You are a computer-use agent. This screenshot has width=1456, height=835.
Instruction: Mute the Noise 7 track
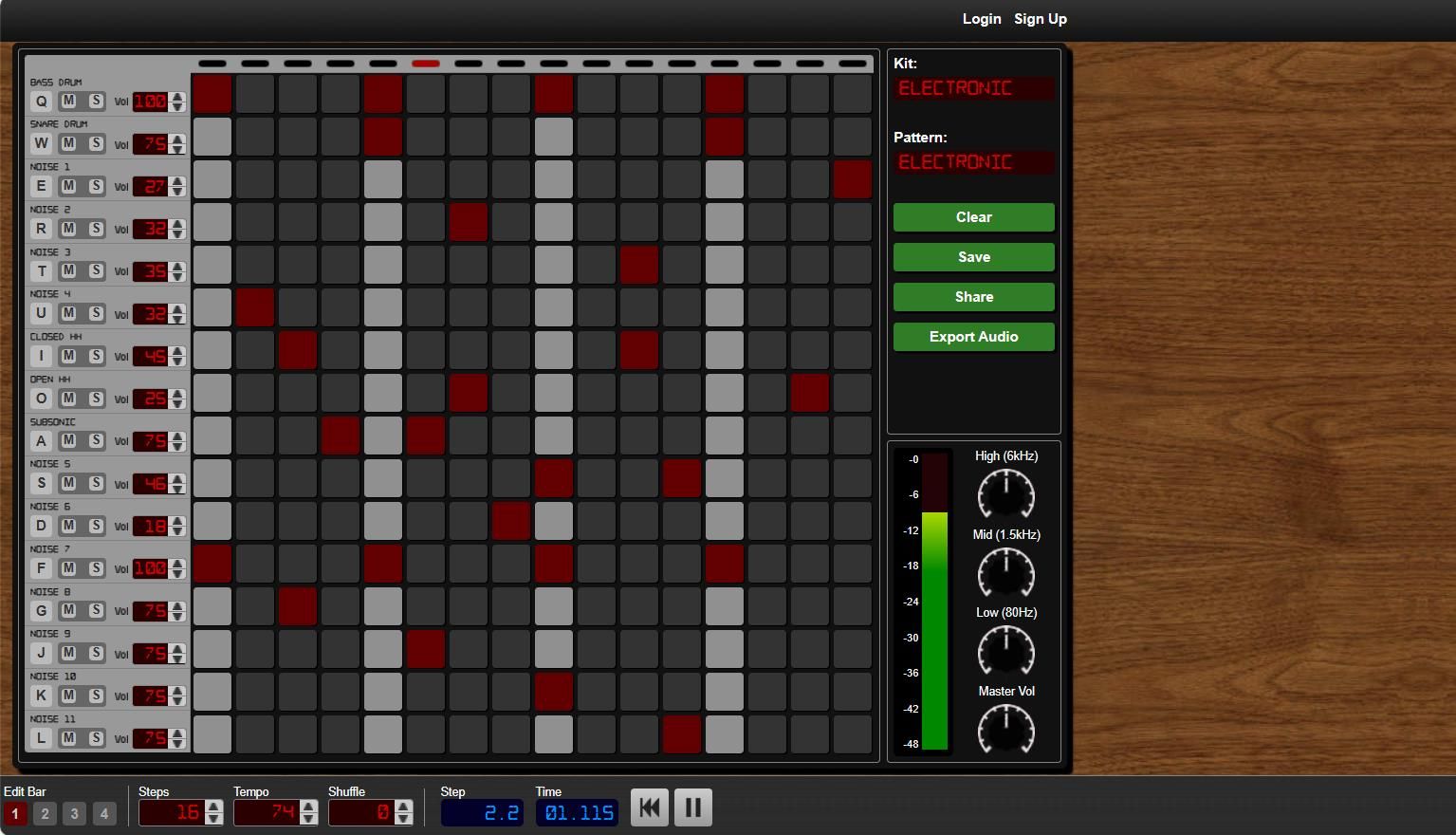(x=67, y=568)
